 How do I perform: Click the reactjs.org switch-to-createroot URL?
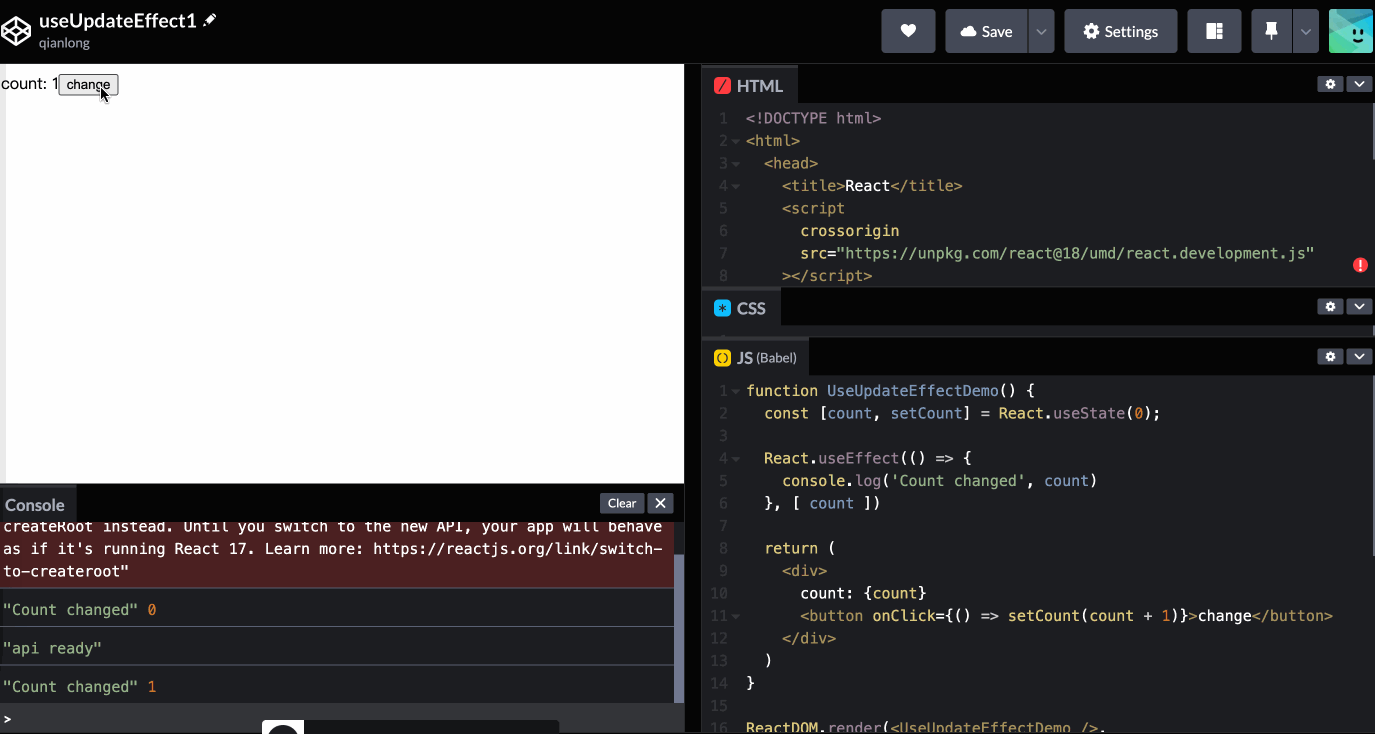pos(332,560)
